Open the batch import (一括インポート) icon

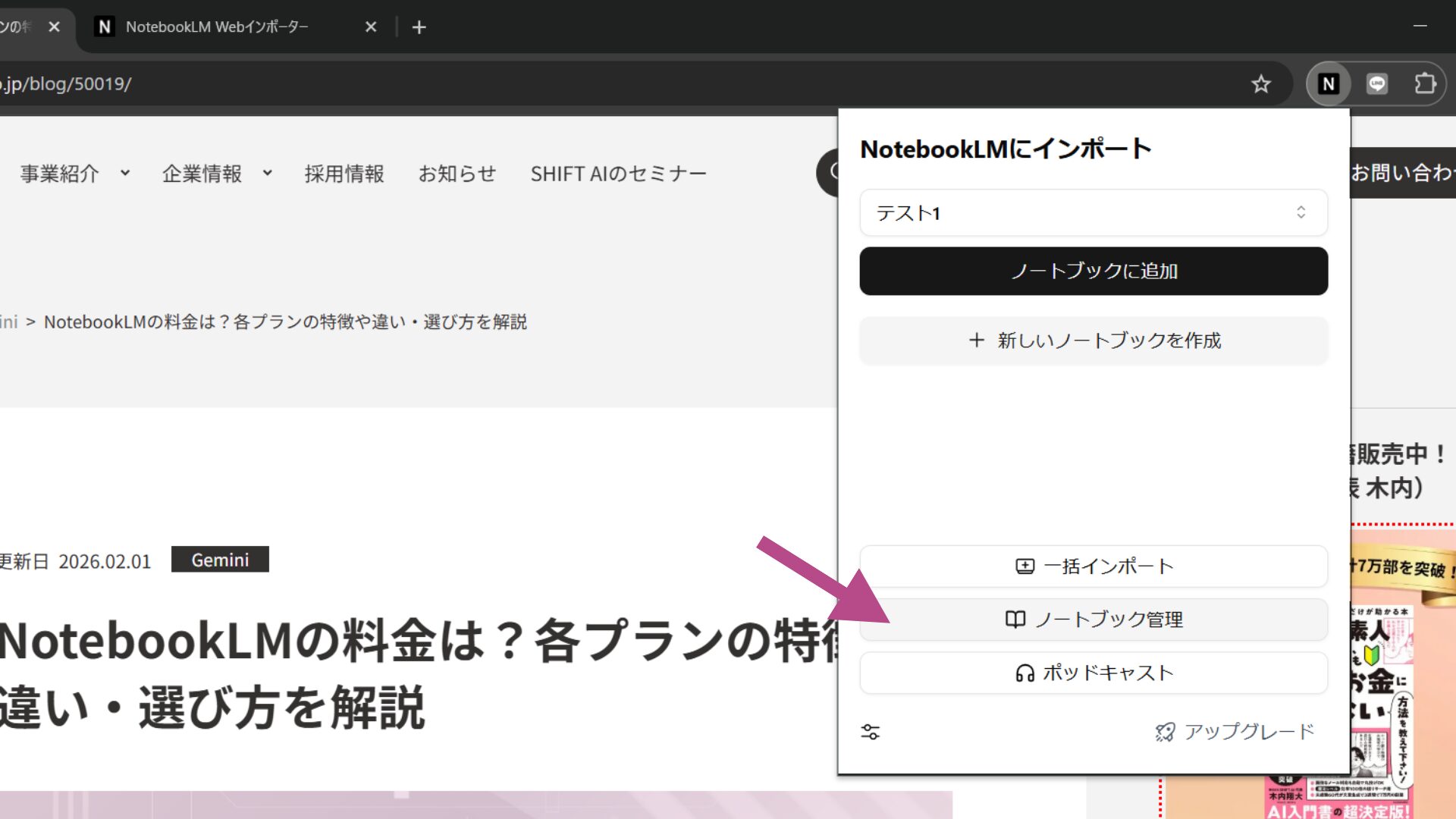coord(1025,566)
